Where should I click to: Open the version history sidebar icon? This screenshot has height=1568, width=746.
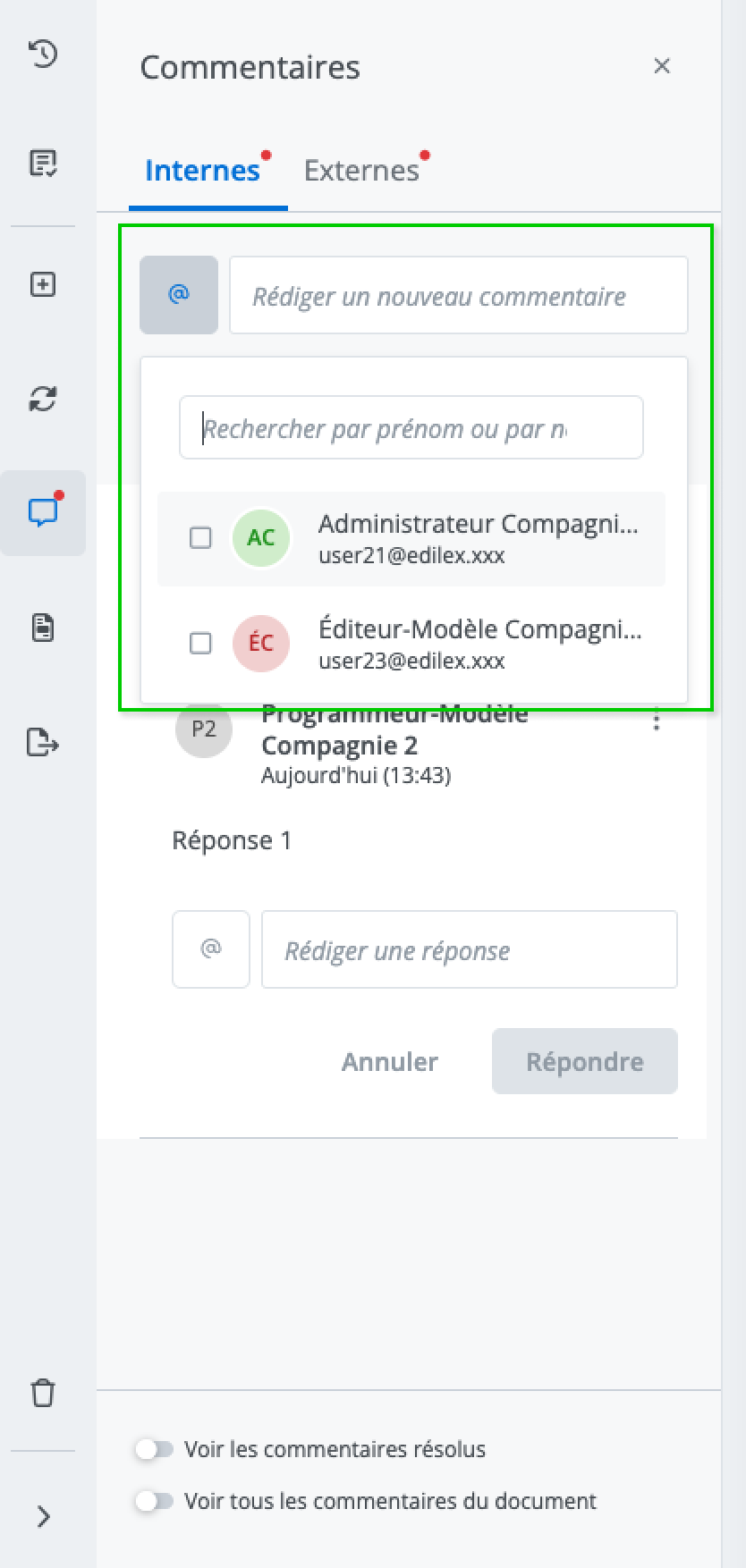click(x=43, y=54)
